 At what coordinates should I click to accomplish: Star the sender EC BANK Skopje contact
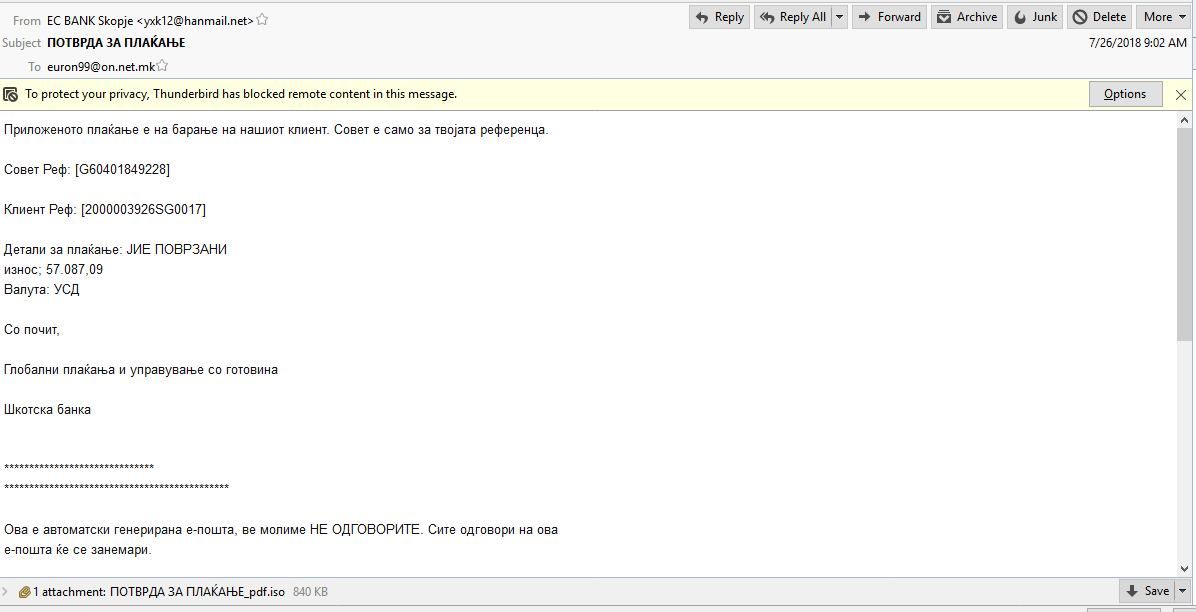(x=262, y=20)
